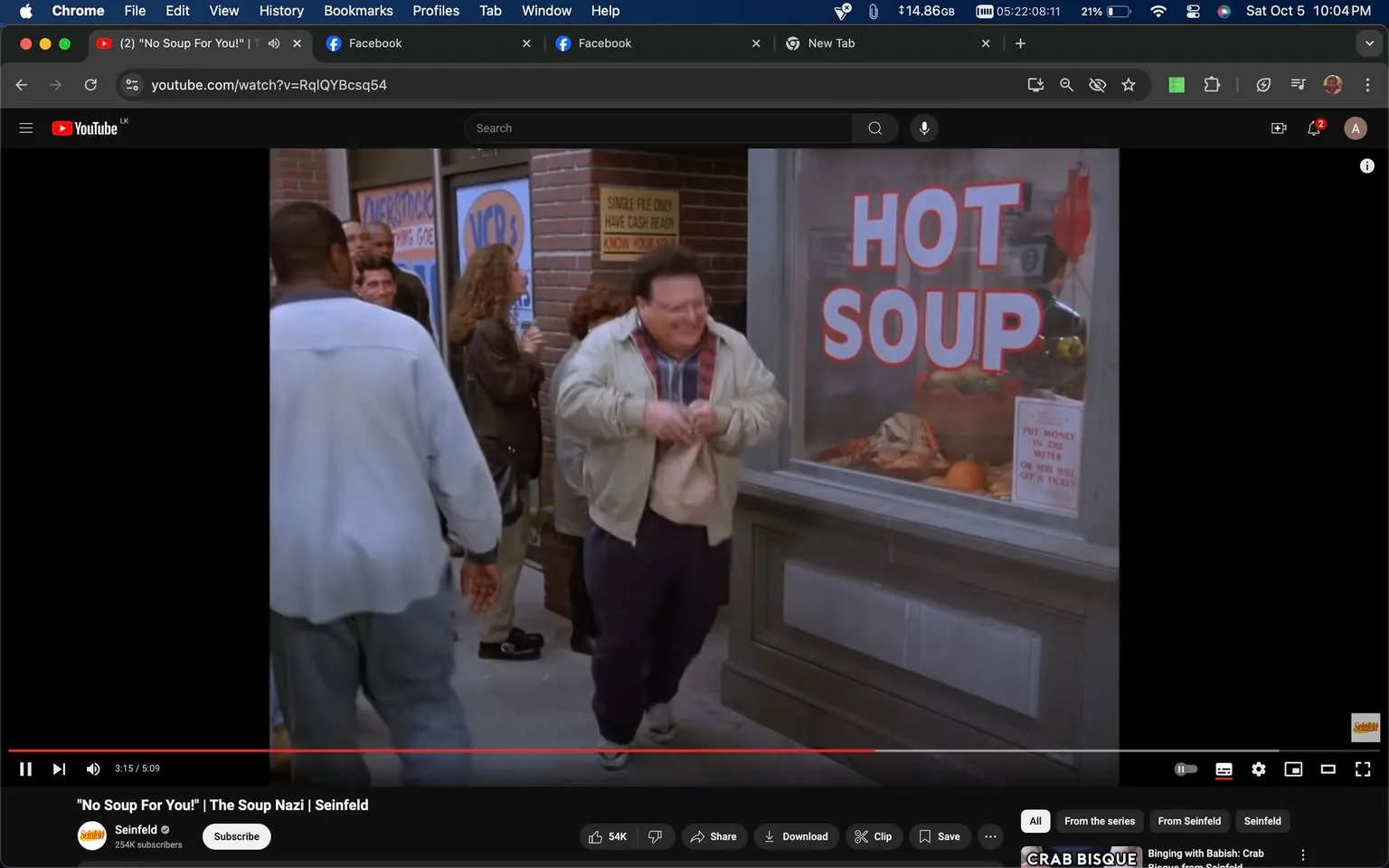This screenshot has width=1389, height=868.
Task: Open the Bookmarks menu
Action: [x=358, y=11]
